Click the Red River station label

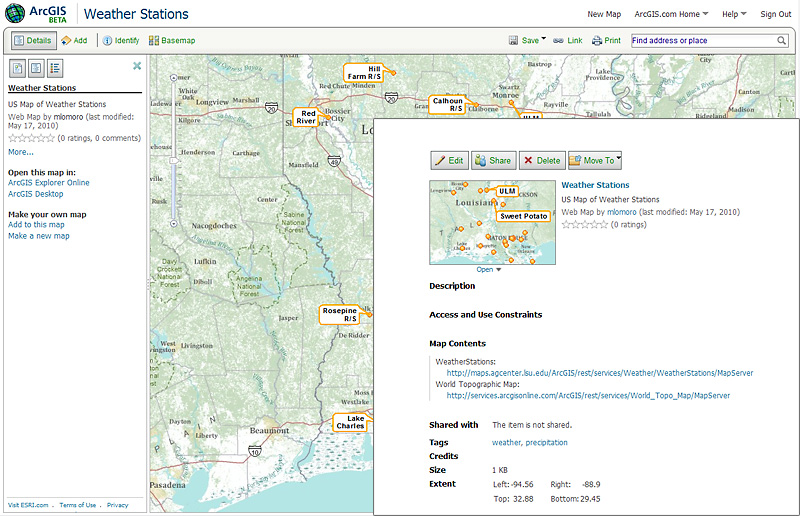pos(306,117)
